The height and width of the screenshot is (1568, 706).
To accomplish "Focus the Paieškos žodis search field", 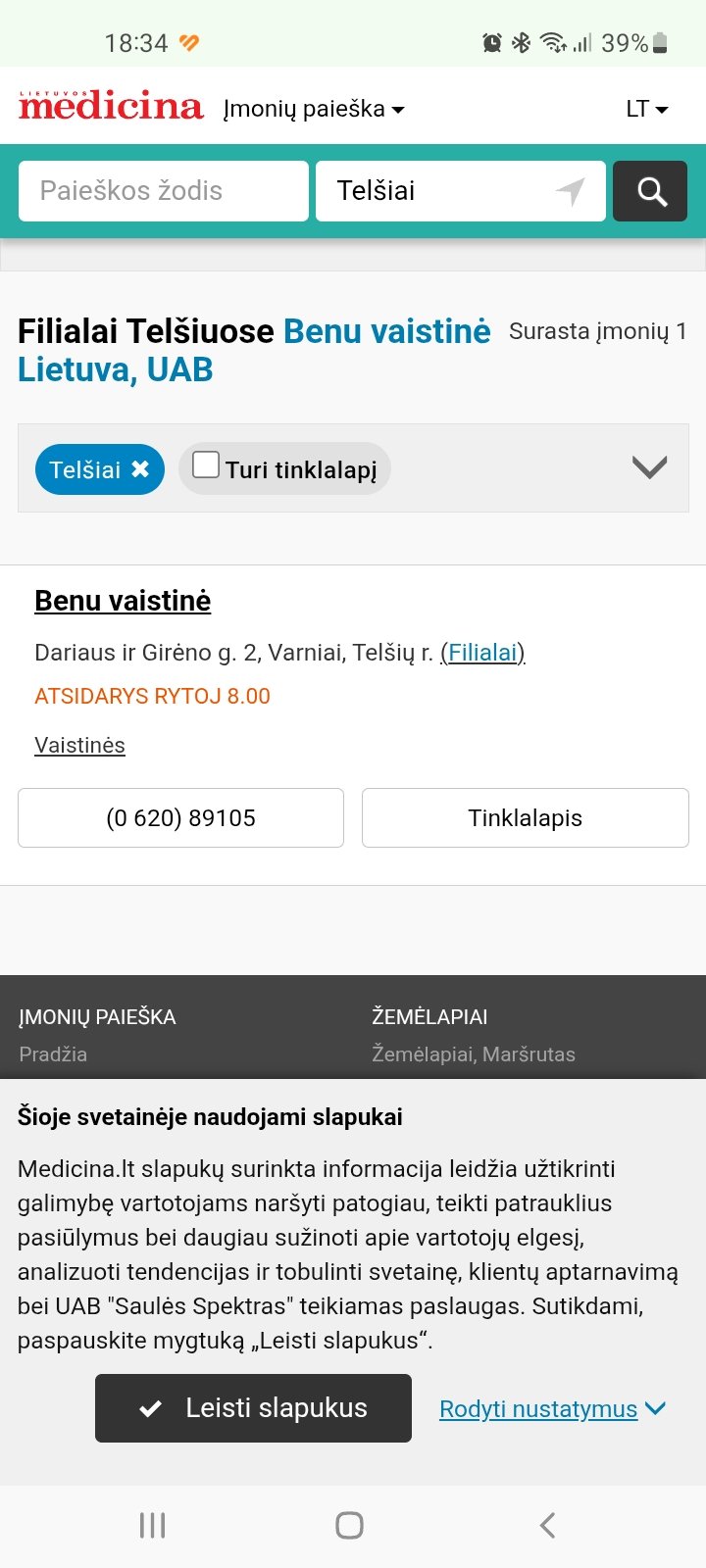I will point(164,191).
